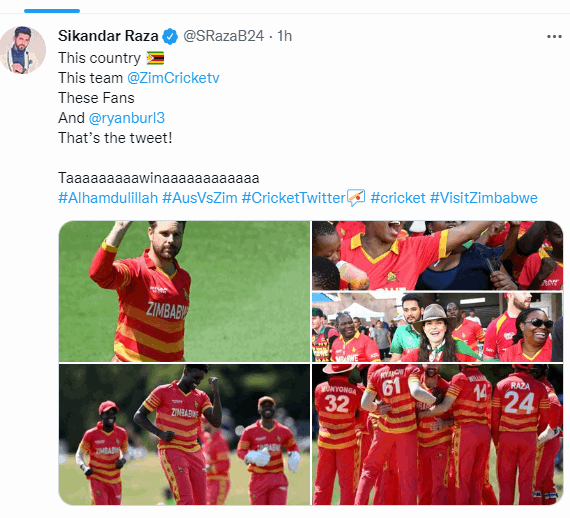Viewport: 570px width, 518px height.
Task: Click the cricket emoji after #CricketTwitter
Action: (x=356, y=198)
